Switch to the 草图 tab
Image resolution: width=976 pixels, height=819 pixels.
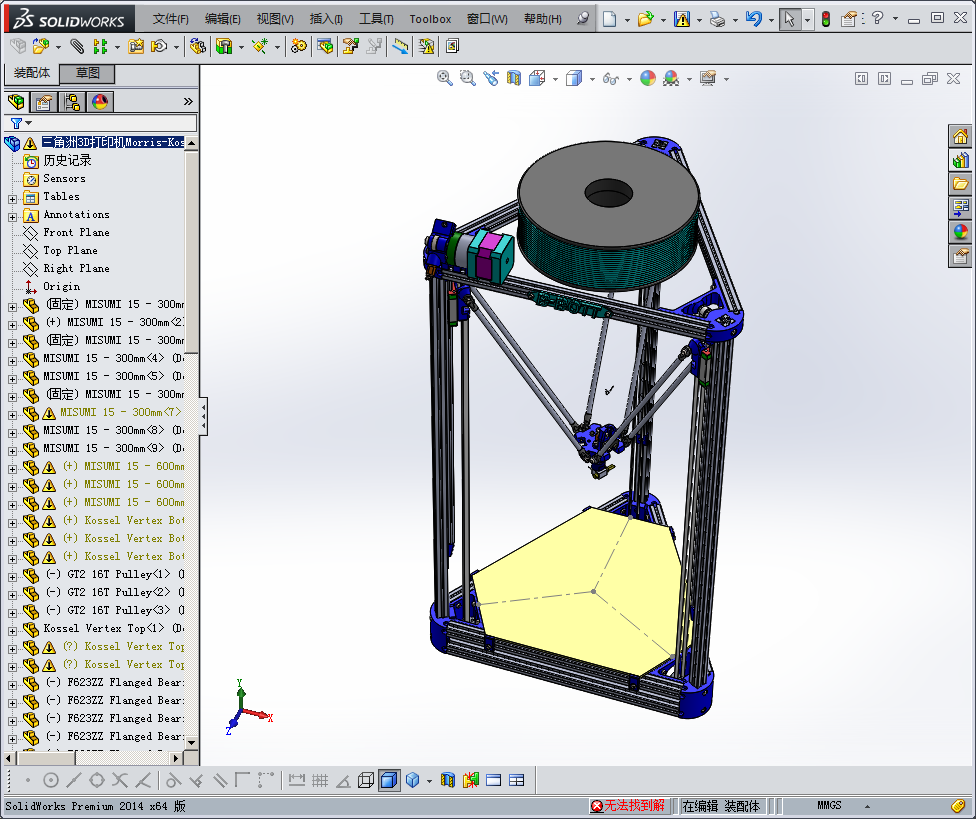pyautogui.click(x=88, y=73)
